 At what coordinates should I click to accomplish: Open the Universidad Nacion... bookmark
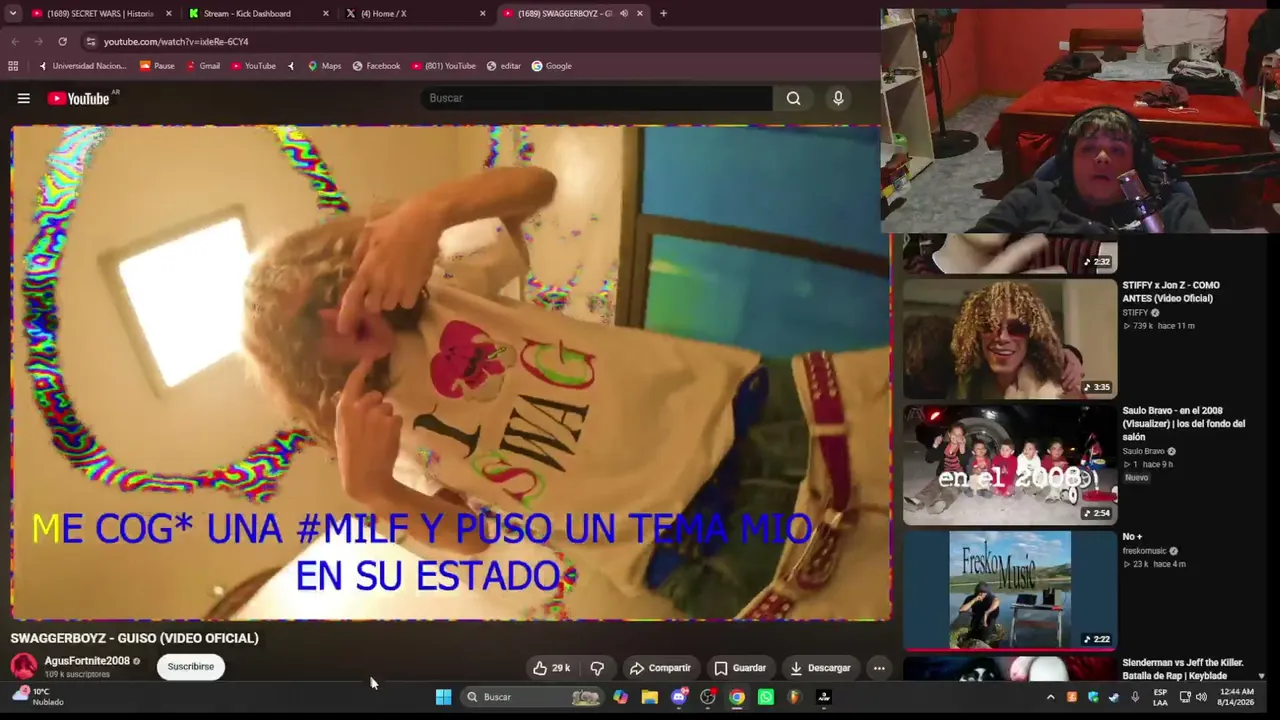82,66
